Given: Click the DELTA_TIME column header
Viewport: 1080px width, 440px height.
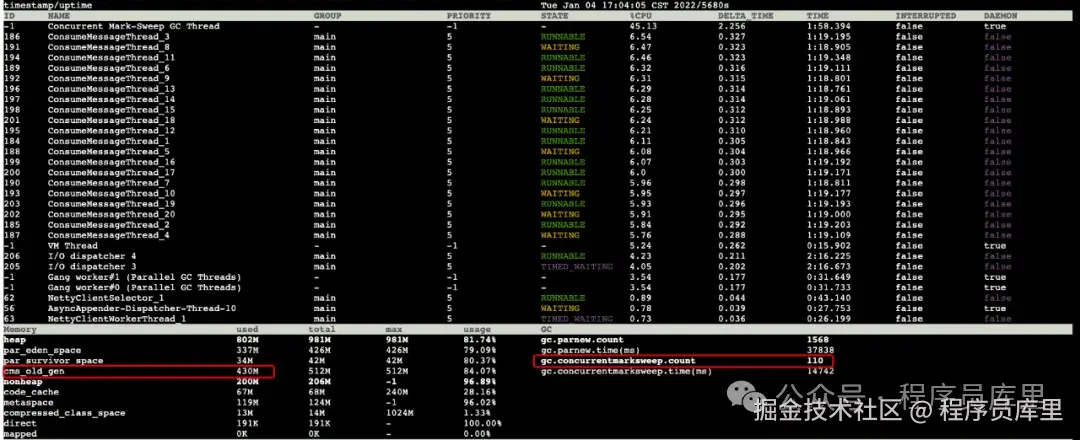Looking at the screenshot, I should pos(745,15).
